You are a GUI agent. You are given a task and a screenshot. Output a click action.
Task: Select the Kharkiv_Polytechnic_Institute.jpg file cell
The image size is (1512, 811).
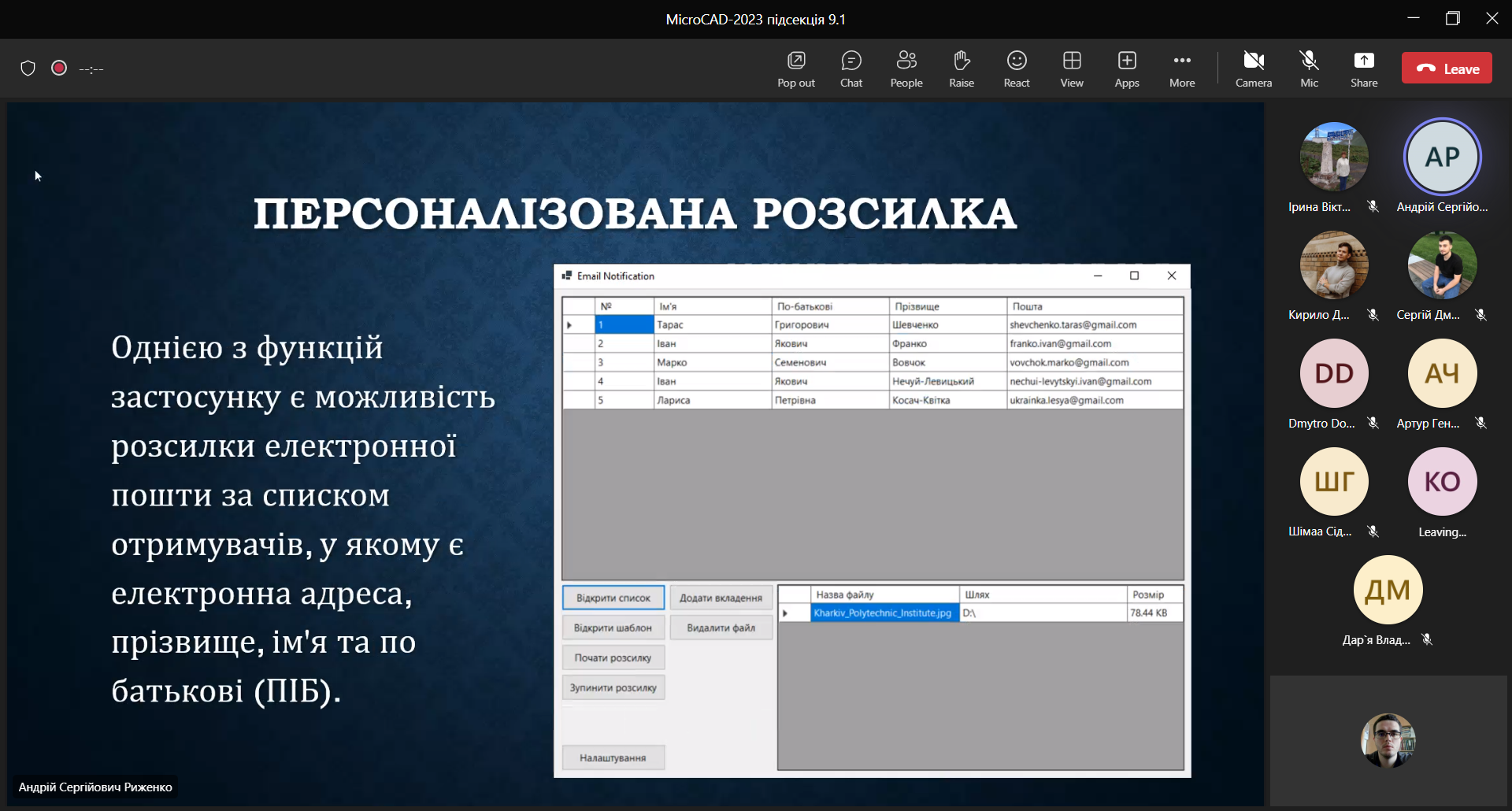click(x=884, y=613)
